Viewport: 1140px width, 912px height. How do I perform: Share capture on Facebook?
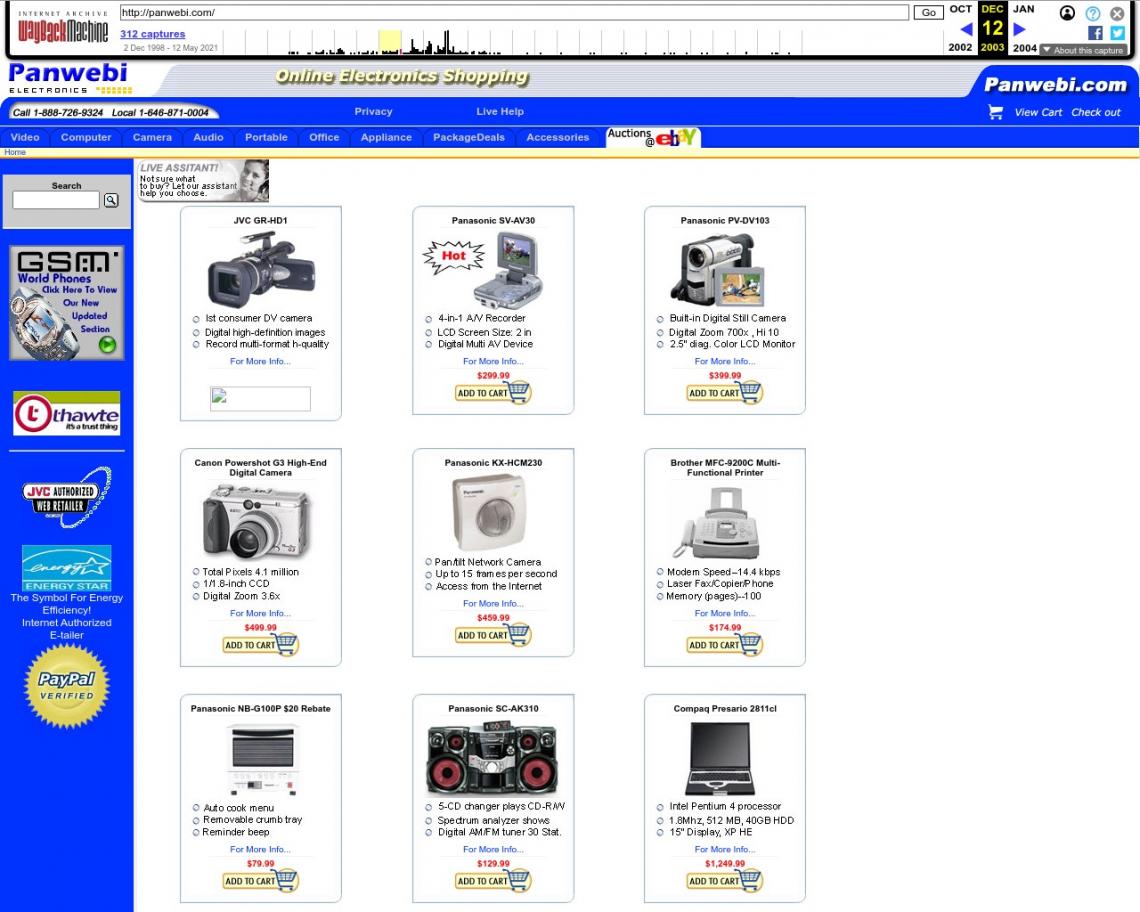[x=1095, y=33]
